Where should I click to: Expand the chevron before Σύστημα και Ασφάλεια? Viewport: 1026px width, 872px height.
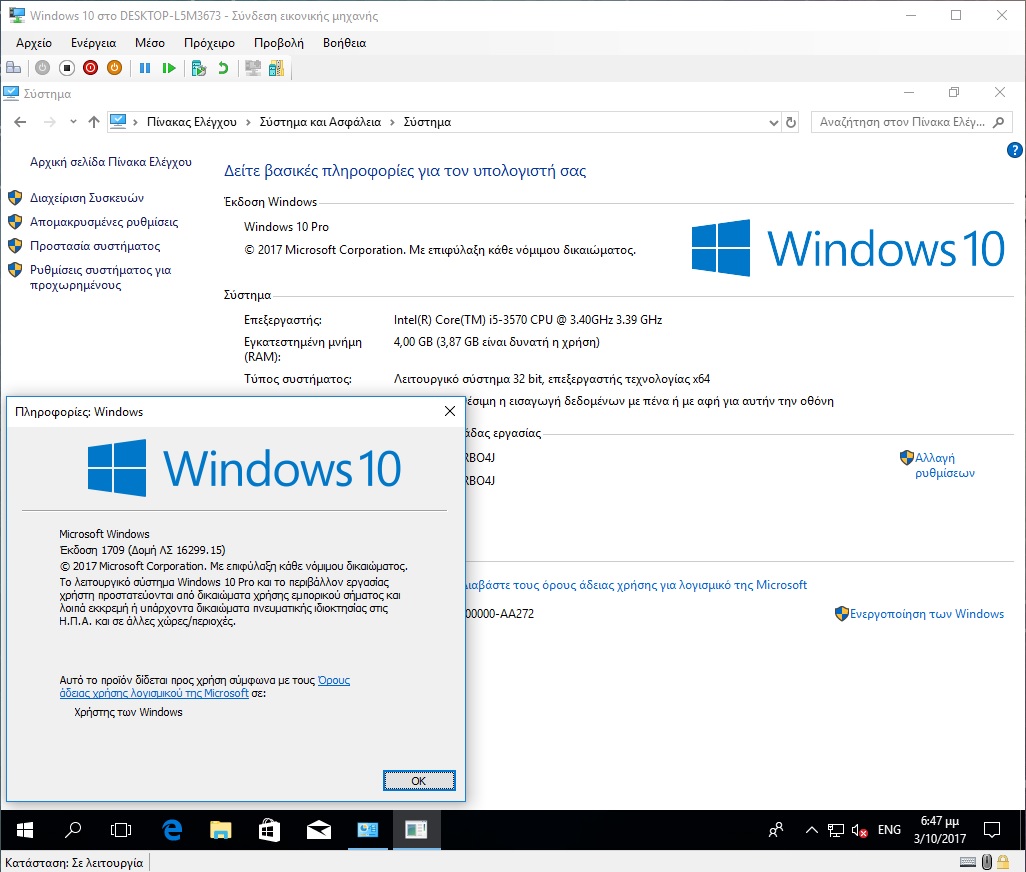coord(248,122)
